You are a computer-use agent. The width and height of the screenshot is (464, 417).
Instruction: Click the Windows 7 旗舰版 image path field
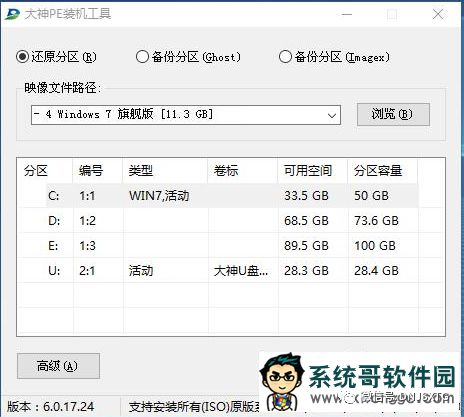[x=186, y=115]
